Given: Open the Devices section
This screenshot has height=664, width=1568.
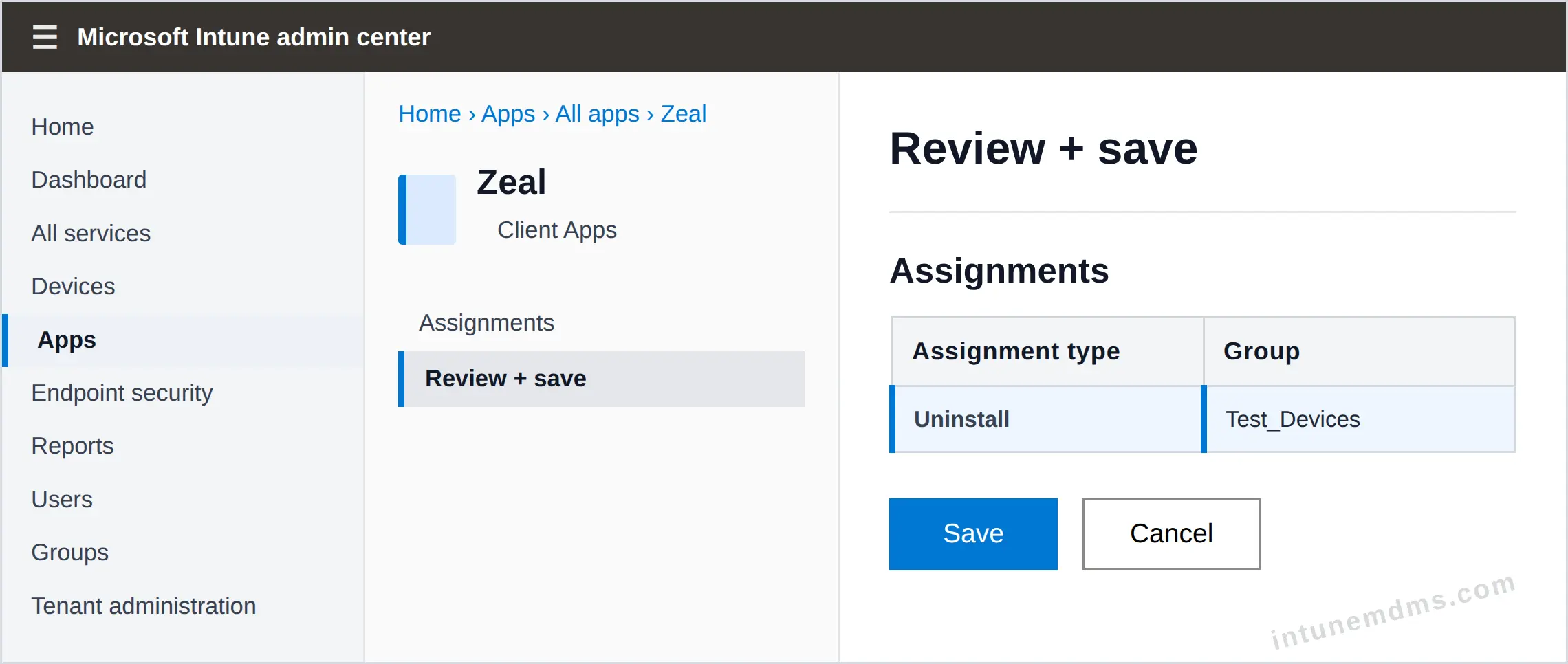Looking at the screenshot, I should tap(73, 286).
